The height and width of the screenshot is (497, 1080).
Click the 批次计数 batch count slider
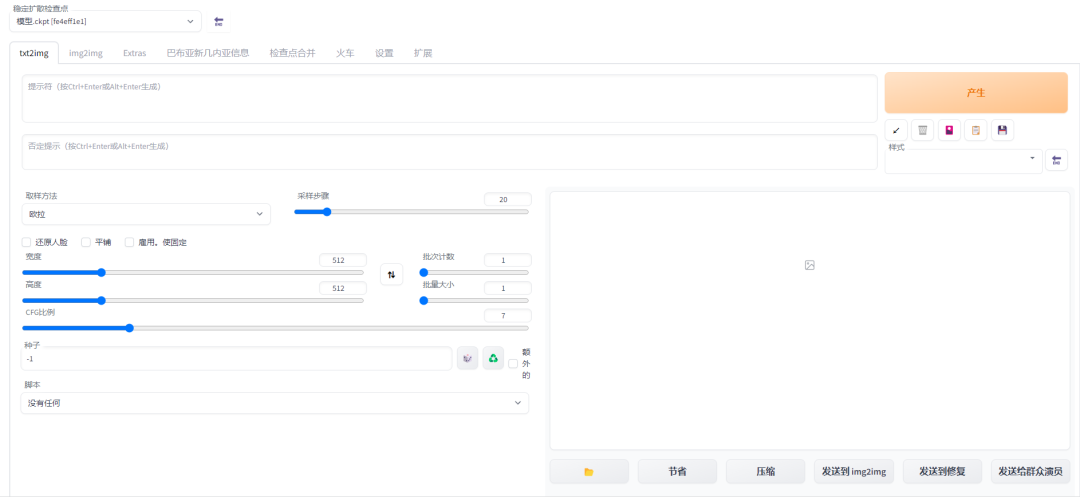click(x=474, y=273)
